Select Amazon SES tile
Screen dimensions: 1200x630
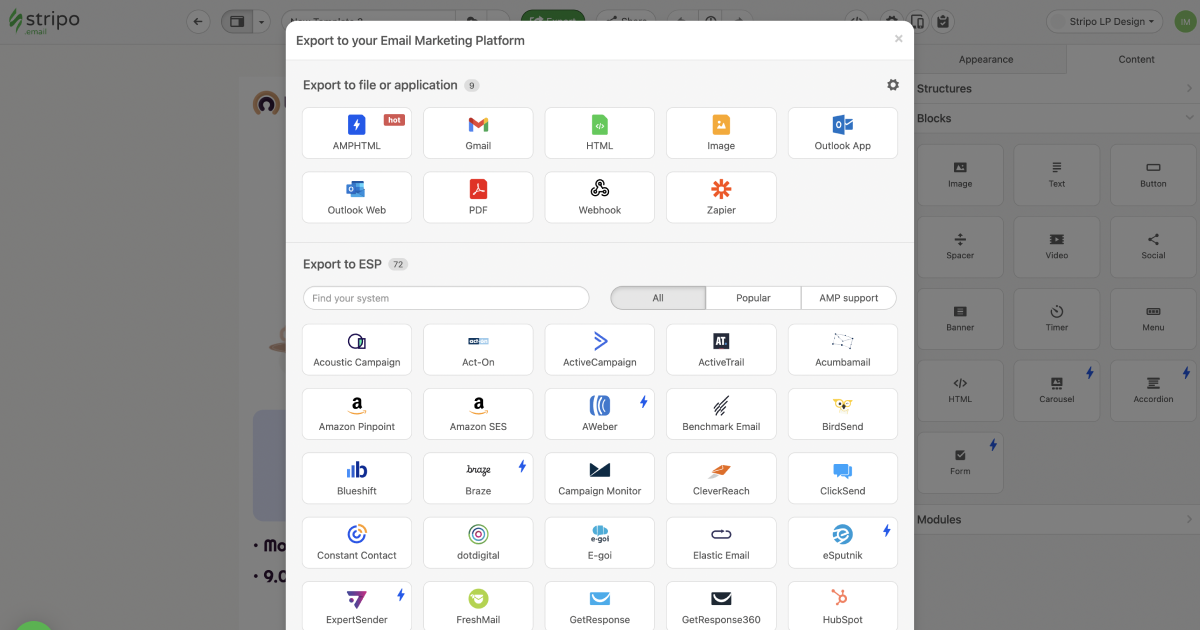478,414
